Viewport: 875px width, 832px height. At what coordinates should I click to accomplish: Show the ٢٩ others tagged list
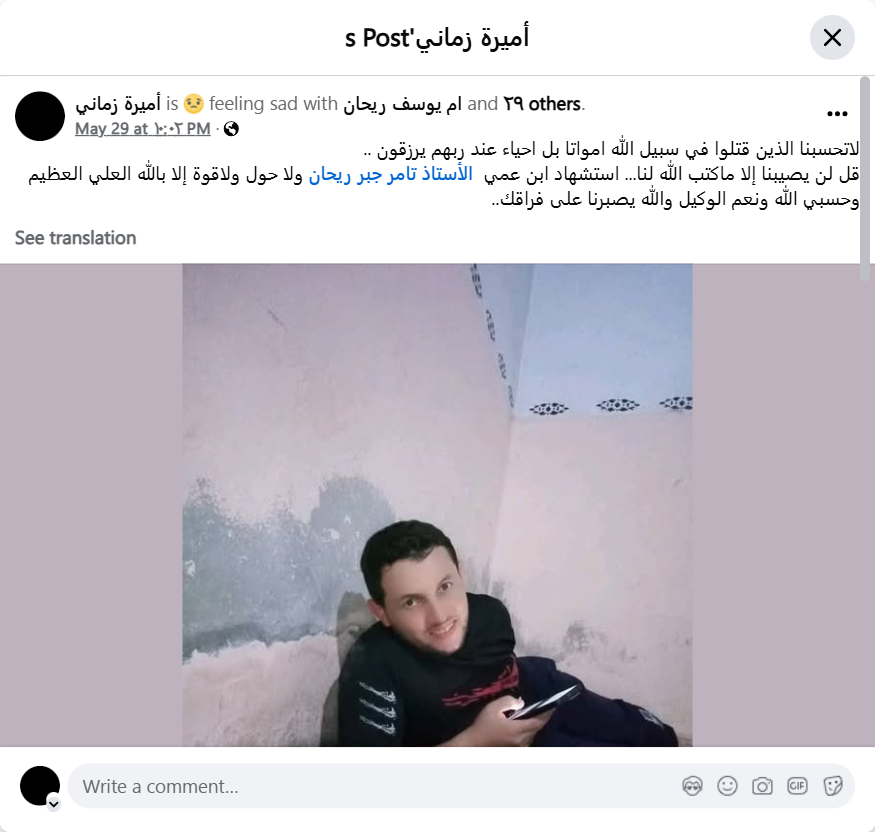tap(542, 104)
